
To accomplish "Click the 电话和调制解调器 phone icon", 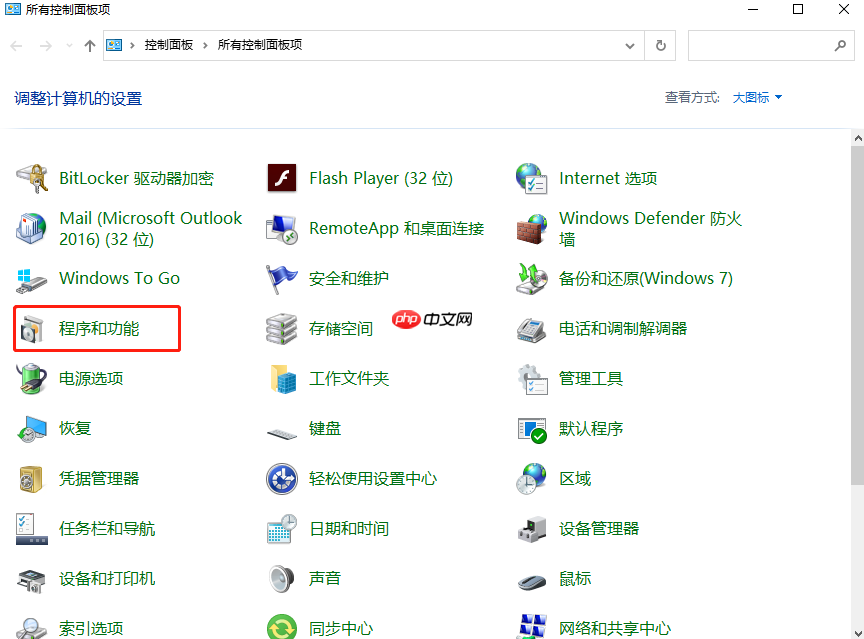I will coord(532,329).
